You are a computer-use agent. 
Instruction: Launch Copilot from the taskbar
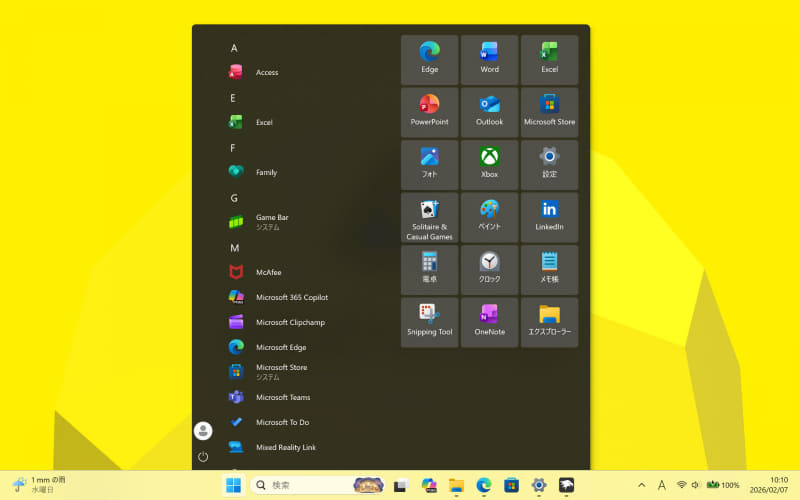(429, 485)
